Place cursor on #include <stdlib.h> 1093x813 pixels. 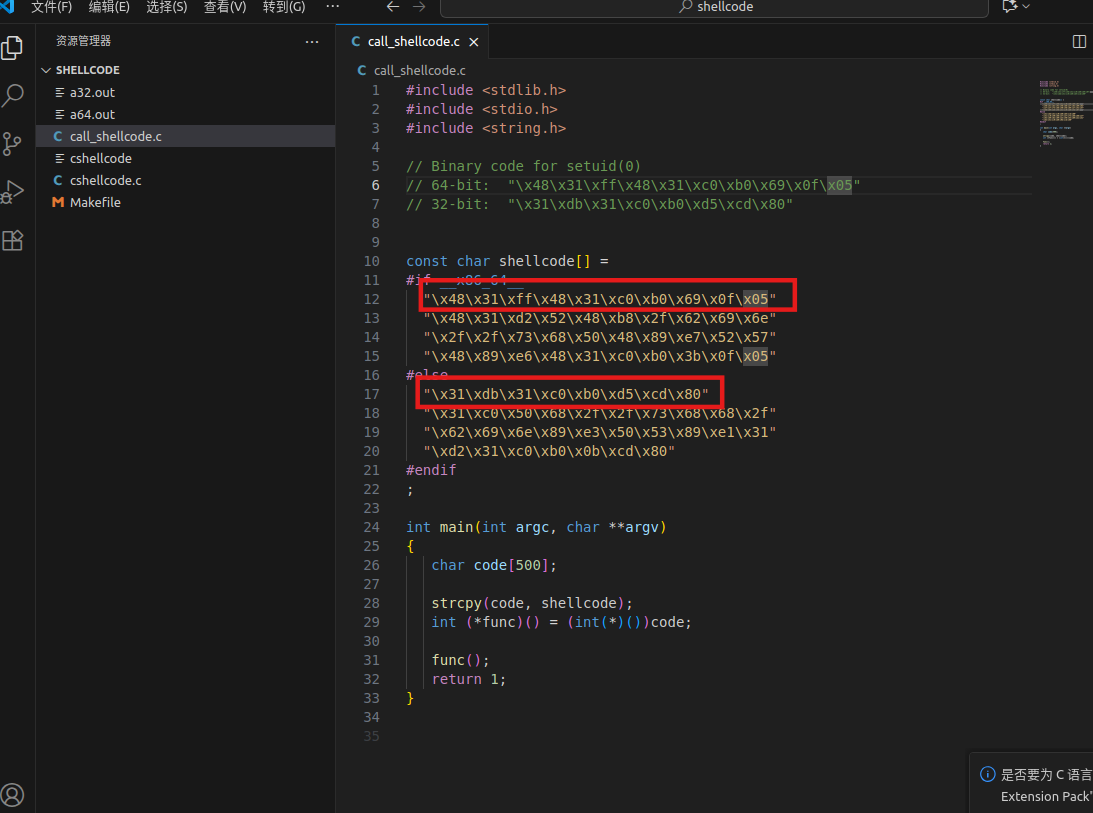[x=486, y=90]
